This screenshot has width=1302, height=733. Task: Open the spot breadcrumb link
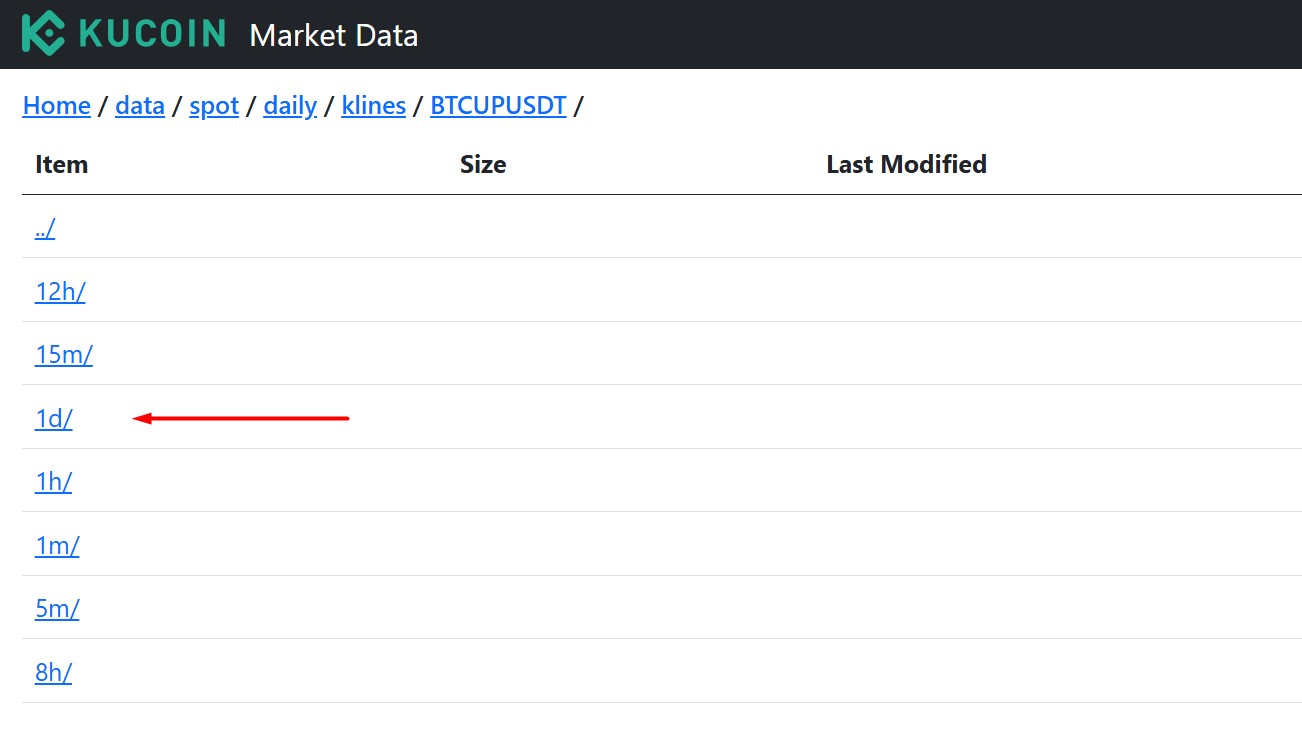pos(214,105)
